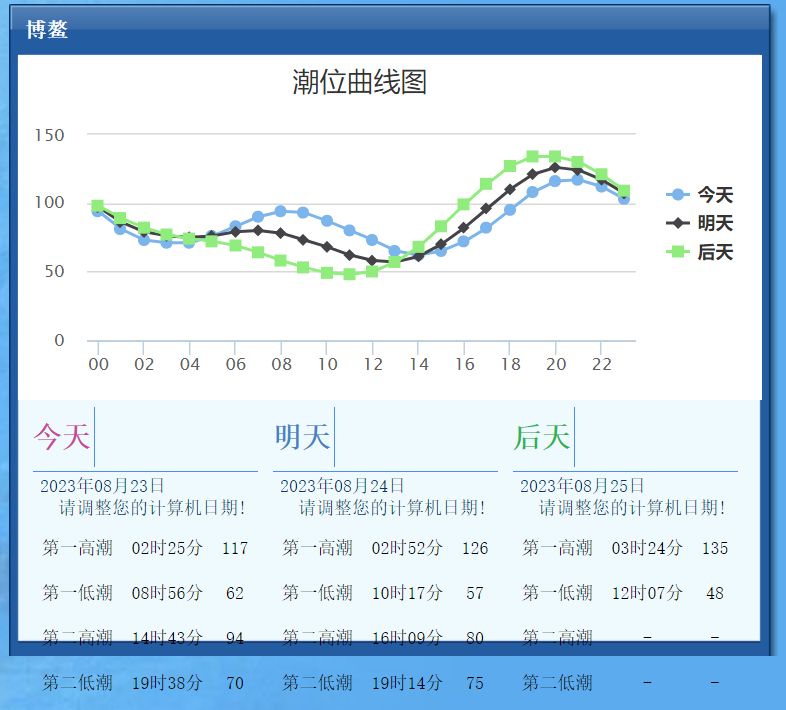Click the 明天 black diamond data point at hour 20
Viewport: 786px width, 710px height.
(555, 167)
